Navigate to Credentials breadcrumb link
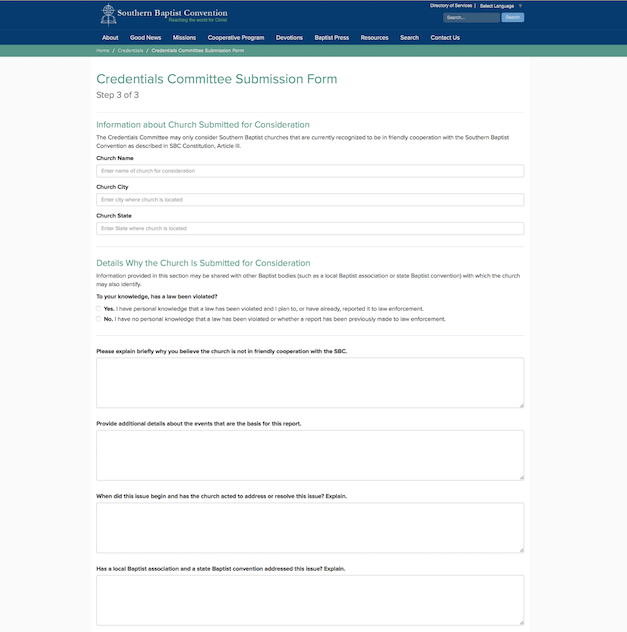This screenshot has width=627, height=632. pyautogui.click(x=130, y=50)
